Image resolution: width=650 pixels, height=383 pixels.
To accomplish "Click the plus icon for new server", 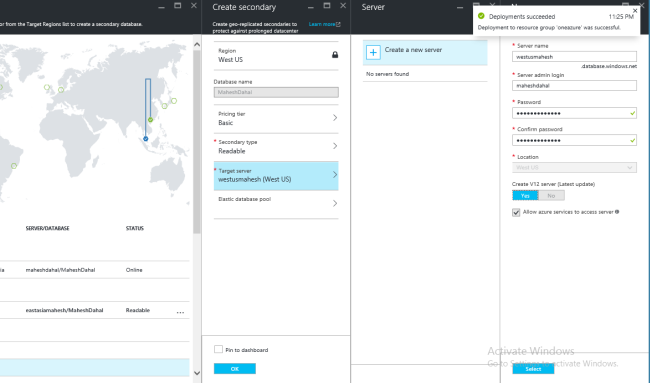I will pyautogui.click(x=373, y=53).
